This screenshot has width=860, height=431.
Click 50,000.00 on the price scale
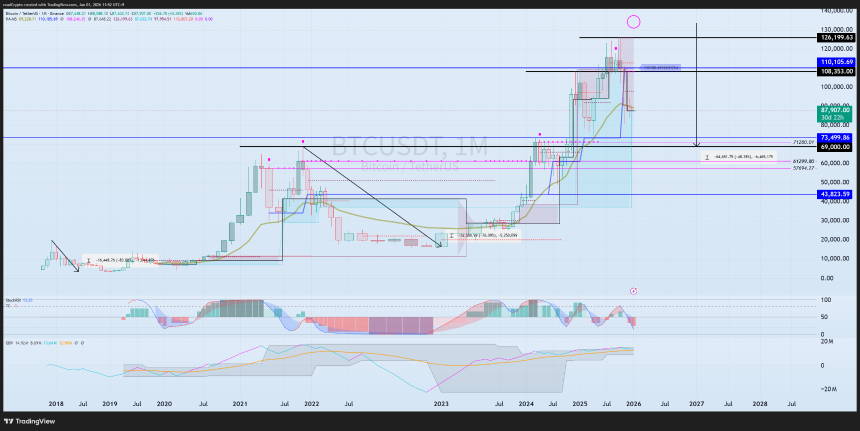pos(836,182)
